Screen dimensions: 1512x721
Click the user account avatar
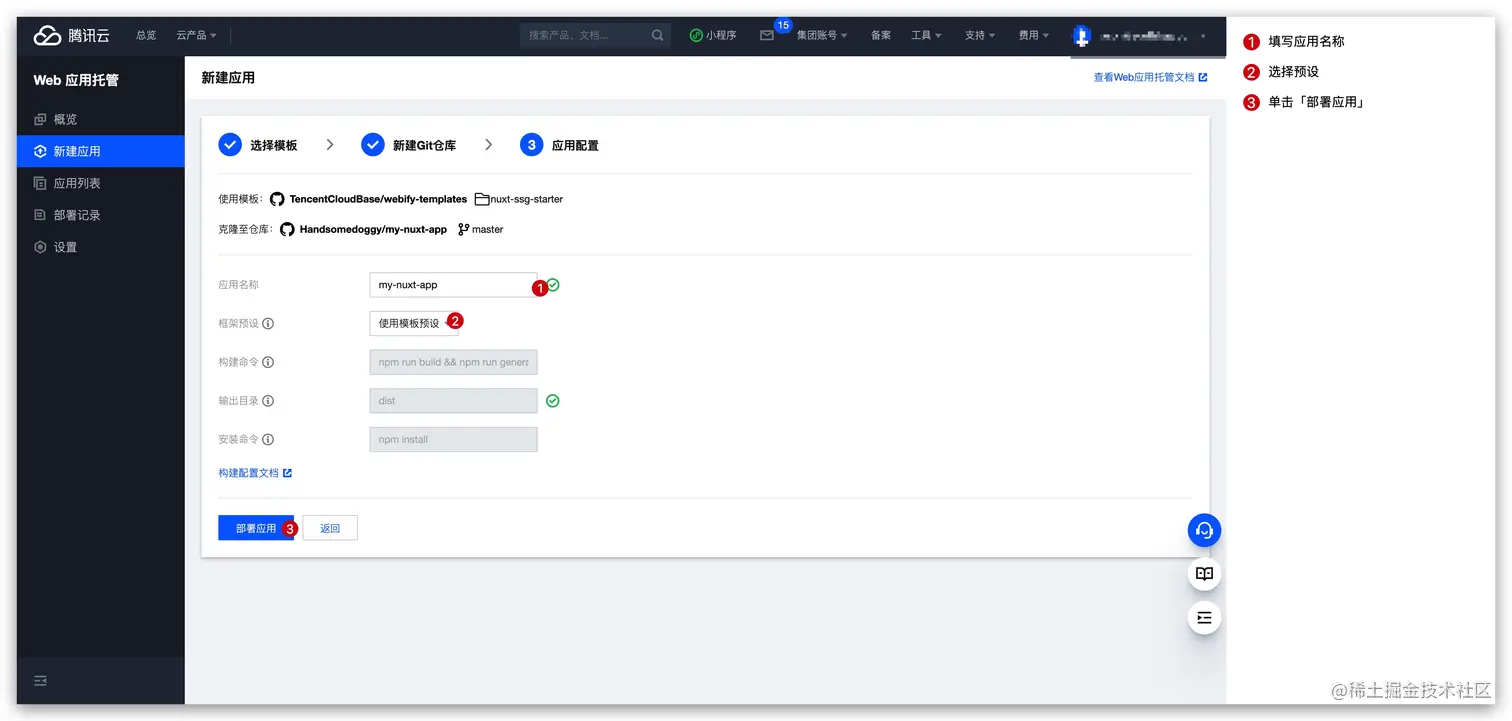pos(1081,35)
